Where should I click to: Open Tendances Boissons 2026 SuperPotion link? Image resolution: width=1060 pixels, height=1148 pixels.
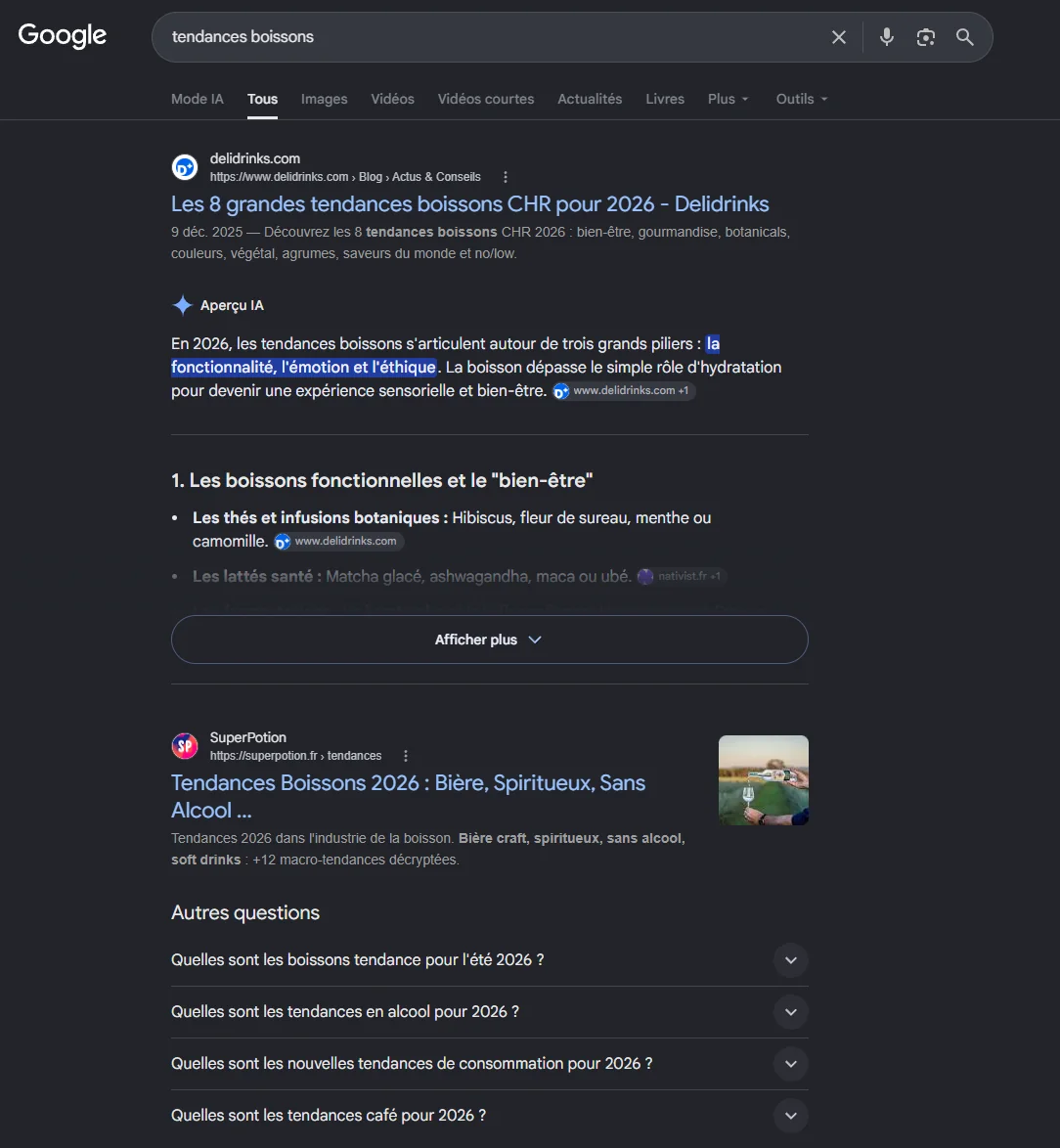(x=408, y=797)
